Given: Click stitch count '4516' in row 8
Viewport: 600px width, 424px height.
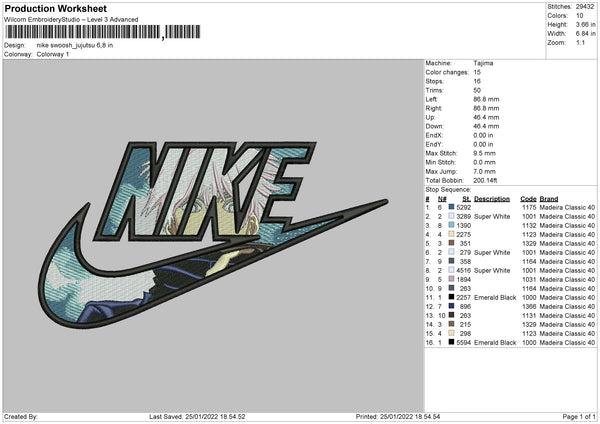Looking at the screenshot, I should tap(464, 270).
